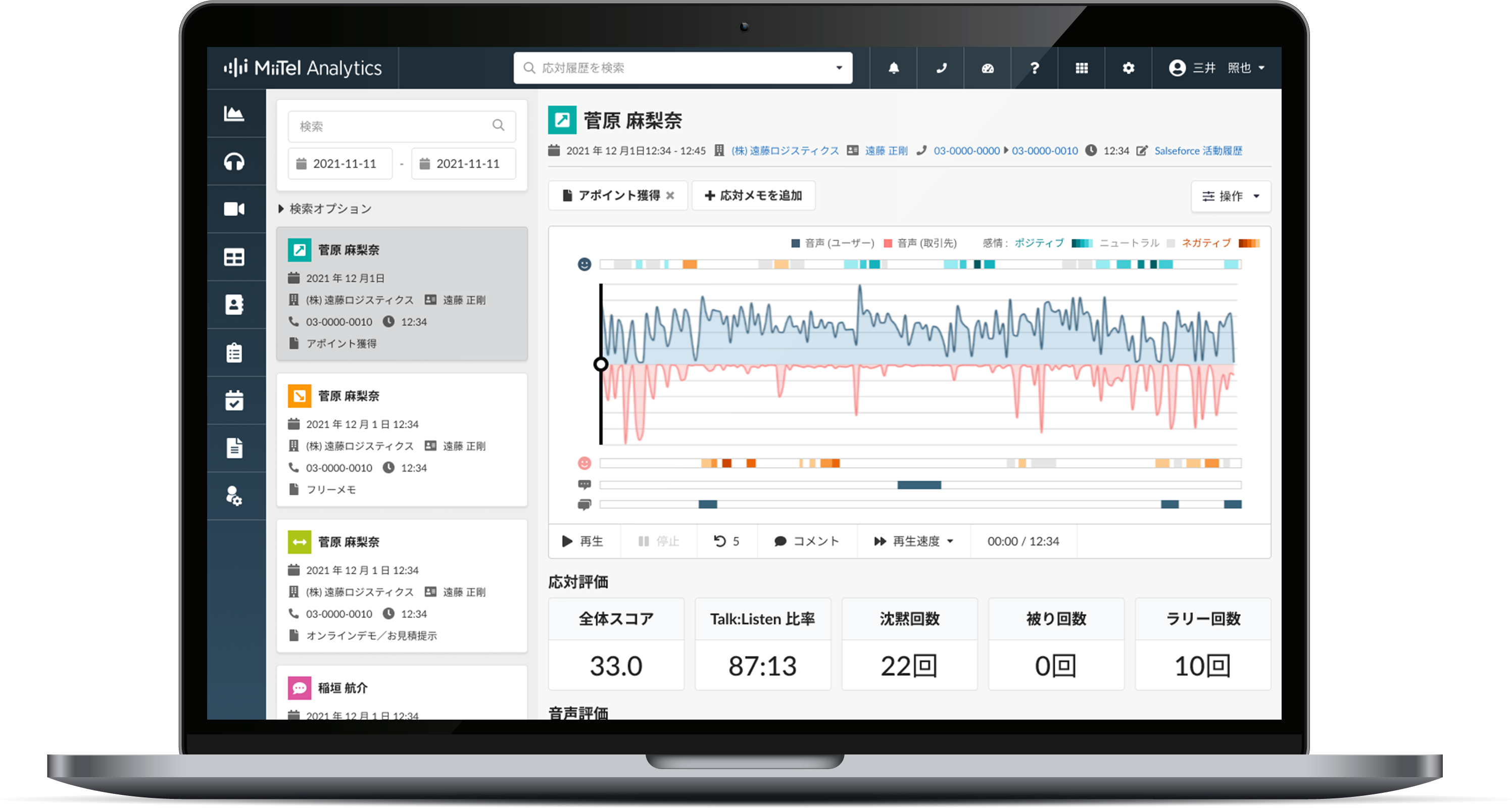This screenshot has width=1512, height=808.
Task: Click the 音声 (ユーザー) legend entry
Action: (x=833, y=243)
